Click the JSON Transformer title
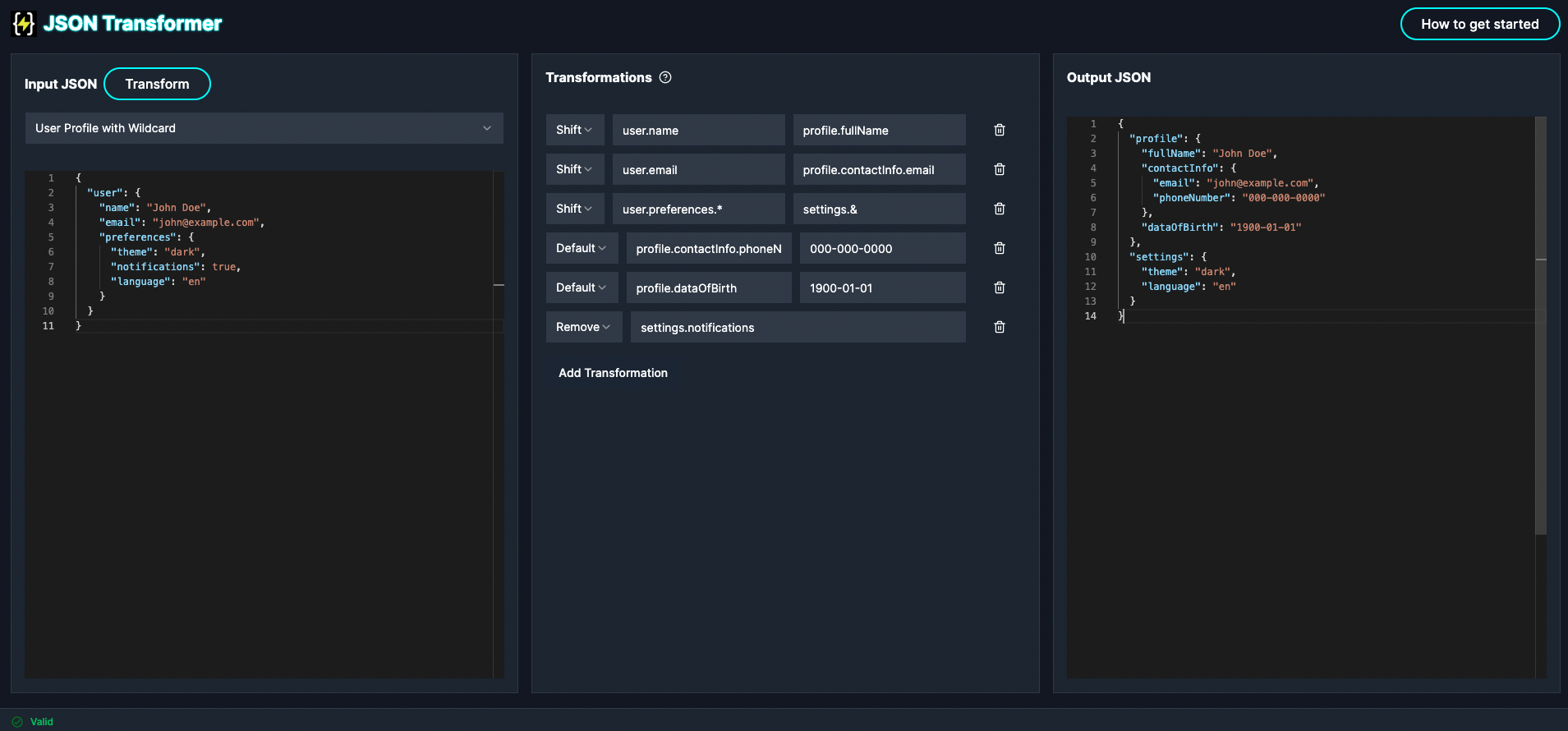 point(132,24)
